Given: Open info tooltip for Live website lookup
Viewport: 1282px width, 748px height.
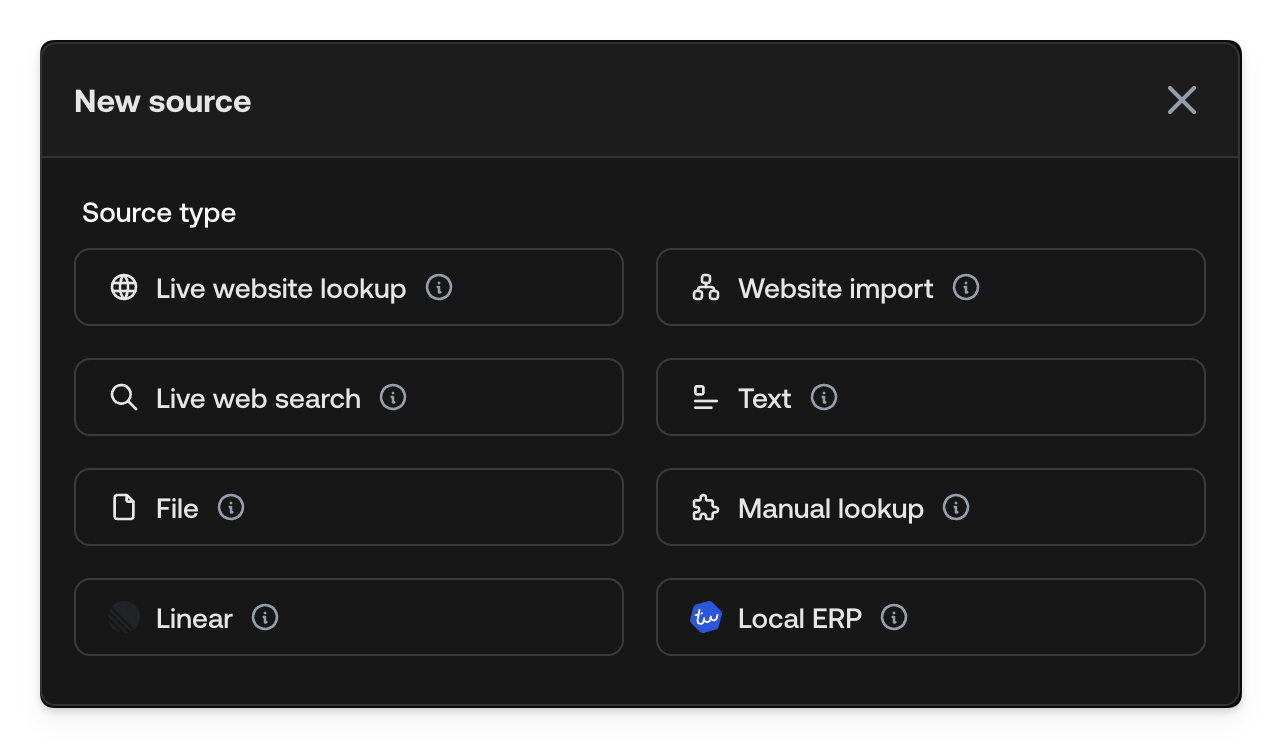Looking at the screenshot, I should pyautogui.click(x=439, y=287).
